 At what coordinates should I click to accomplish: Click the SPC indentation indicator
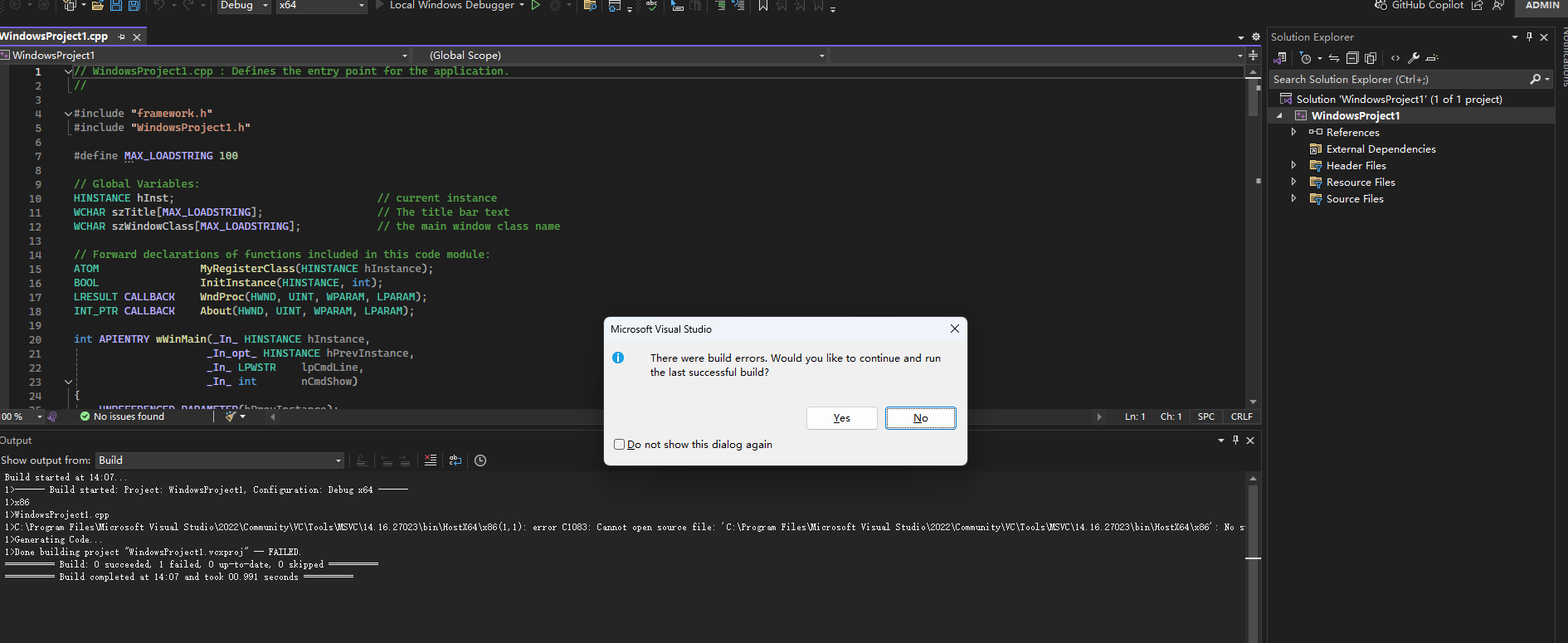pos(1206,416)
